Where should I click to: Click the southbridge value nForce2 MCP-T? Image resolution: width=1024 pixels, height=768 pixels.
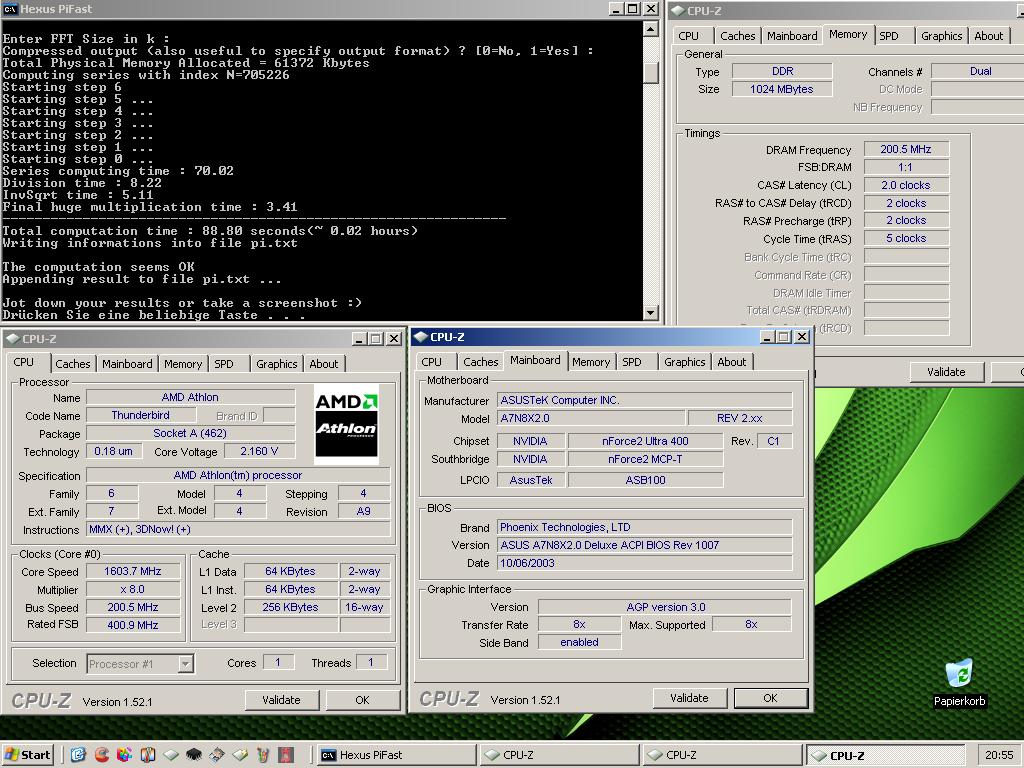pos(645,459)
